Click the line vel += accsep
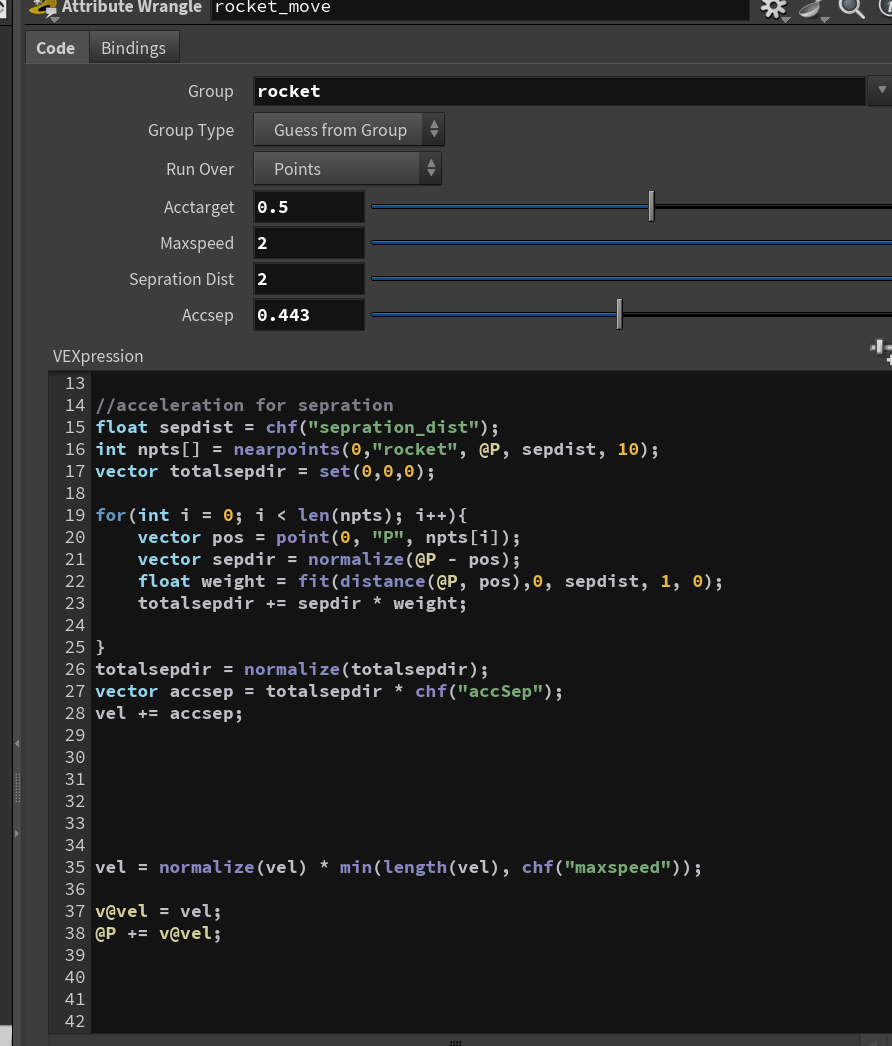The width and height of the screenshot is (892, 1046). click(x=169, y=713)
